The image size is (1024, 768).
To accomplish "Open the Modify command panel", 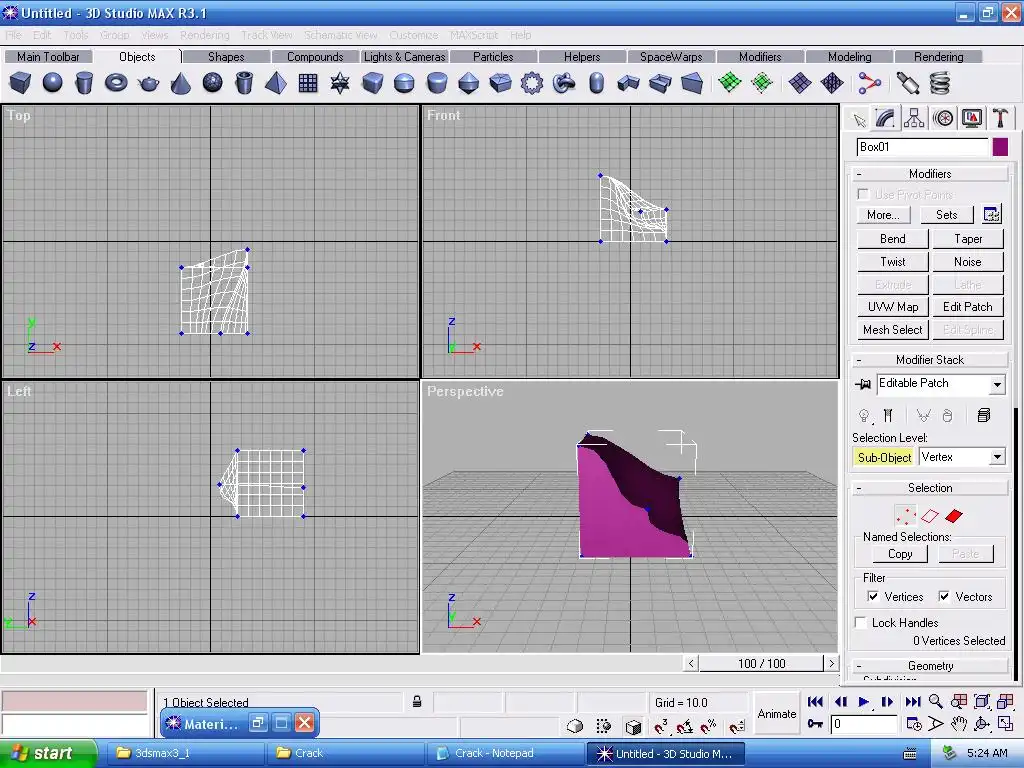I will (x=886, y=118).
